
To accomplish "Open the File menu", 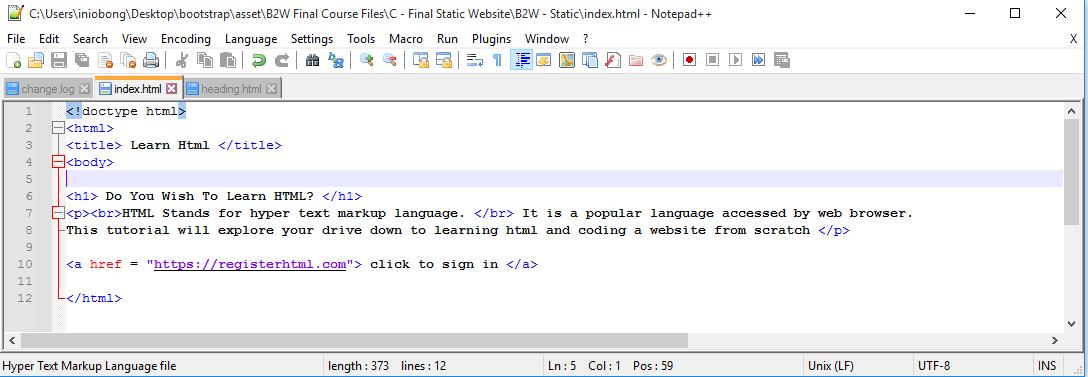I will 16,39.
